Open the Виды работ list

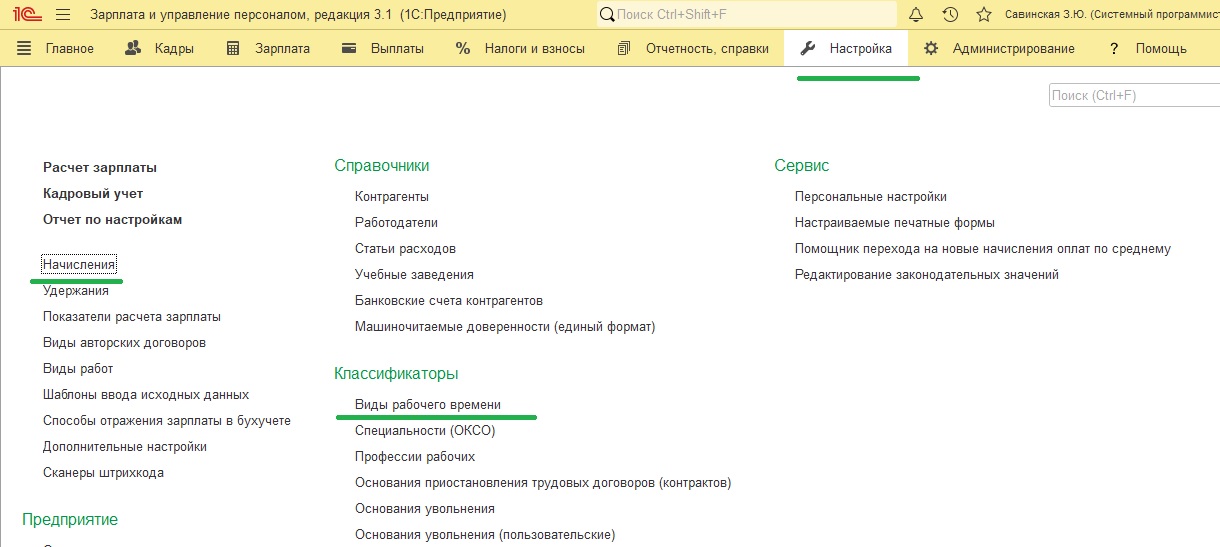point(78,369)
